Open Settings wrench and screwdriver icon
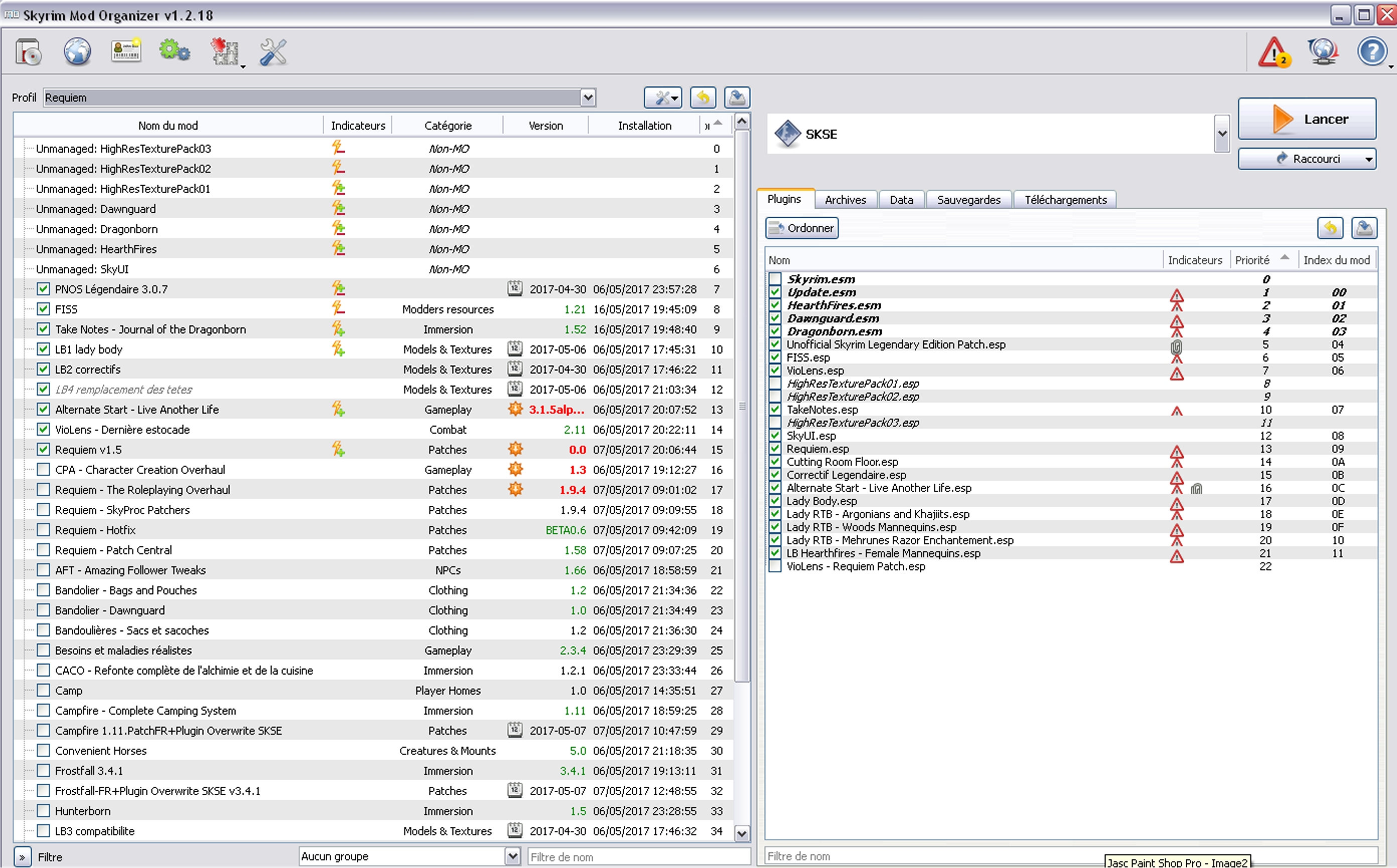 coord(273,52)
